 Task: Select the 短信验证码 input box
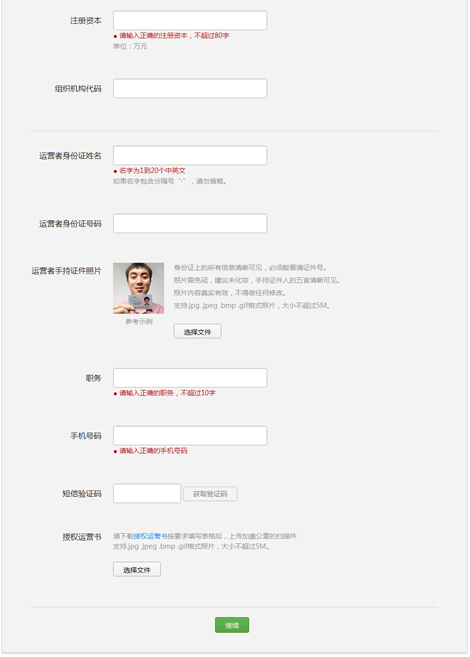coord(147,494)
